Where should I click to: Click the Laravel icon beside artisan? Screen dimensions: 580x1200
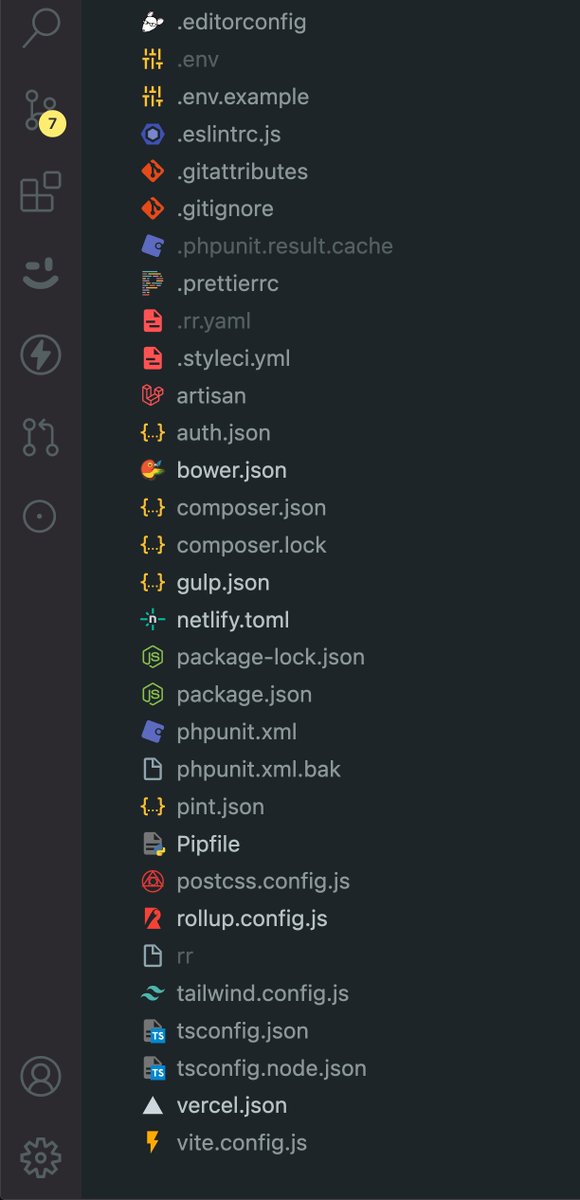pyautogui.click(x=152, y=396)
